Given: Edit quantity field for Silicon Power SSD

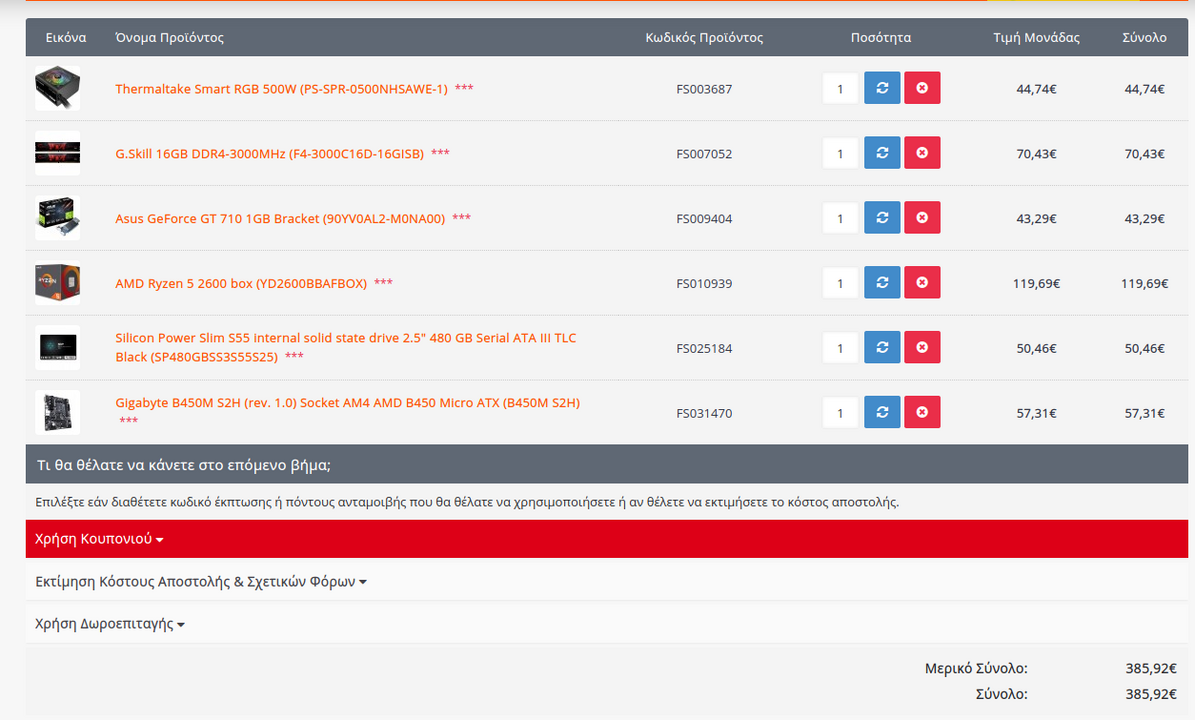Looking at the screenshot, I should pos(841,347).
